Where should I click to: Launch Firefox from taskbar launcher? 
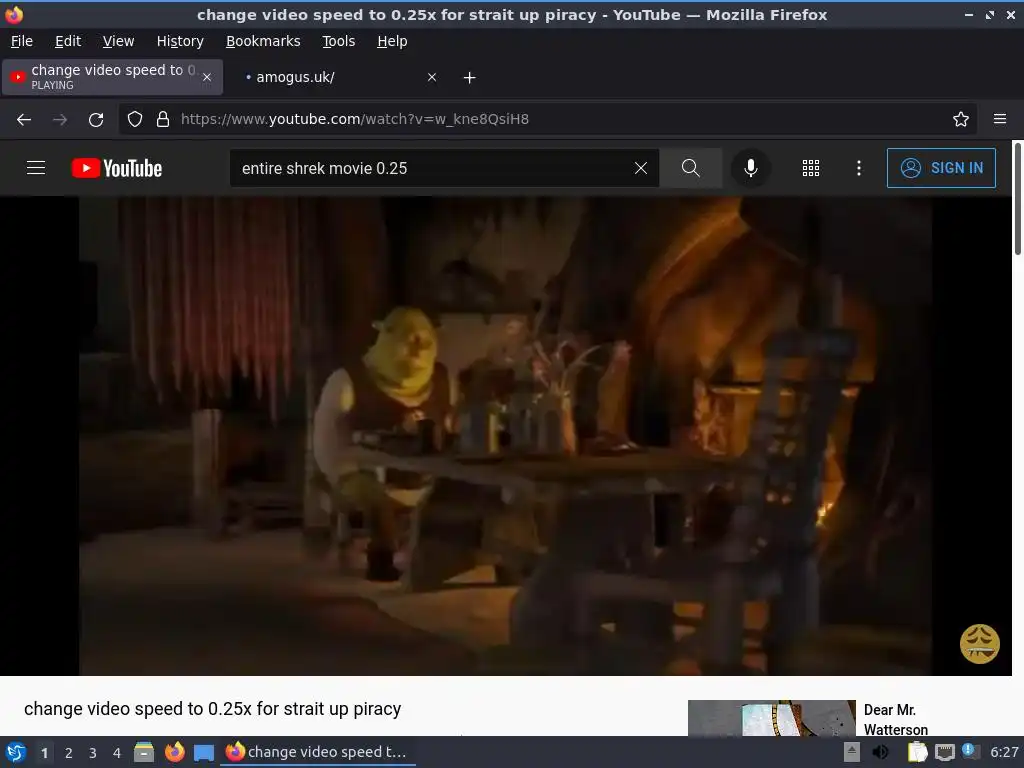pos(174,752)
